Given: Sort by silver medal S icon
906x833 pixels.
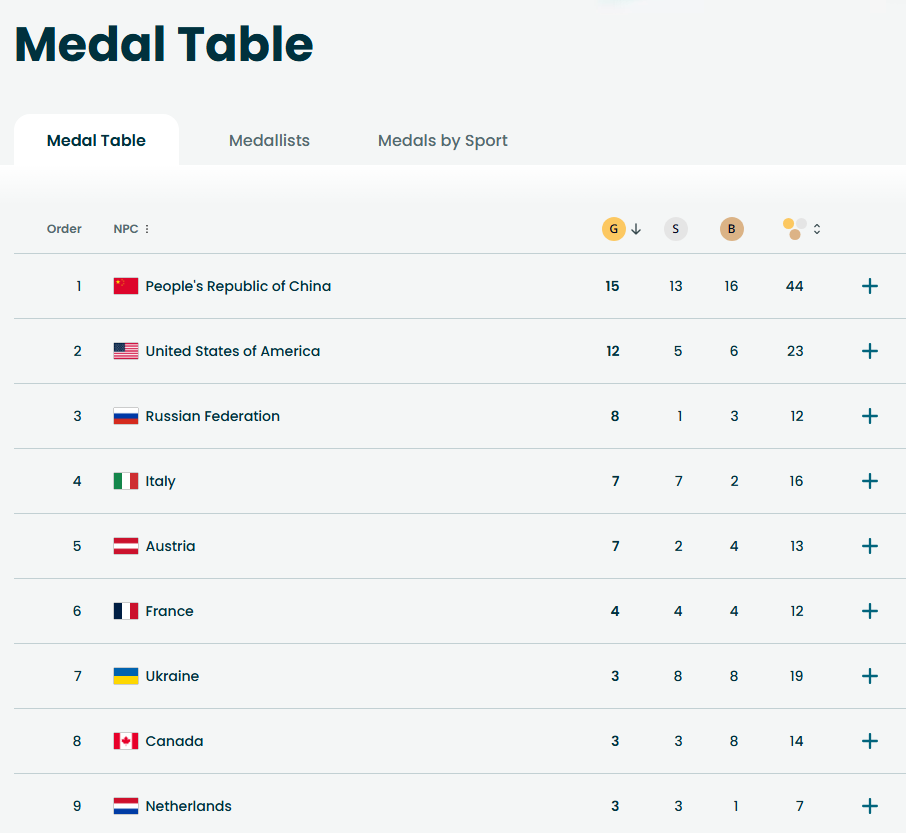Looking at the screenshot, I should pos(675,229).
